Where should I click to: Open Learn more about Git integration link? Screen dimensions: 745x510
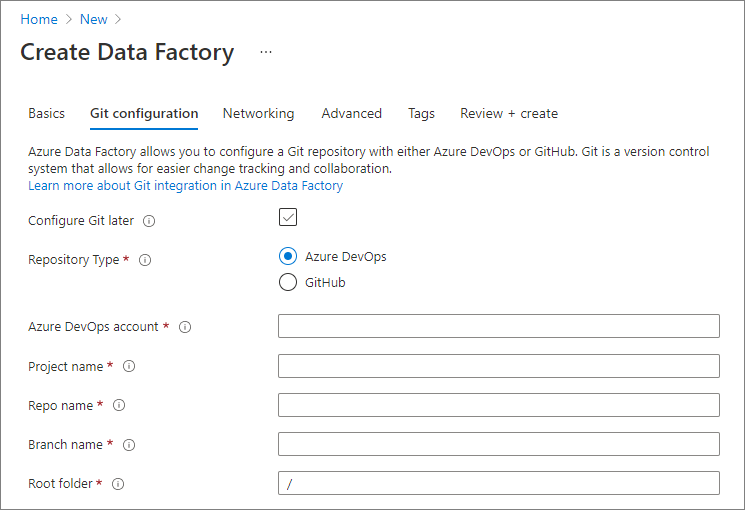185,186
